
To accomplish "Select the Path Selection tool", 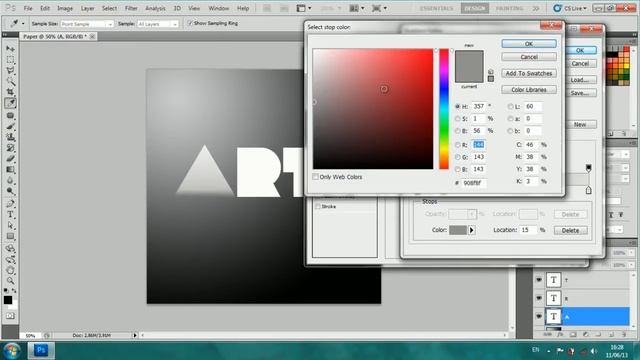I will 10,225.
